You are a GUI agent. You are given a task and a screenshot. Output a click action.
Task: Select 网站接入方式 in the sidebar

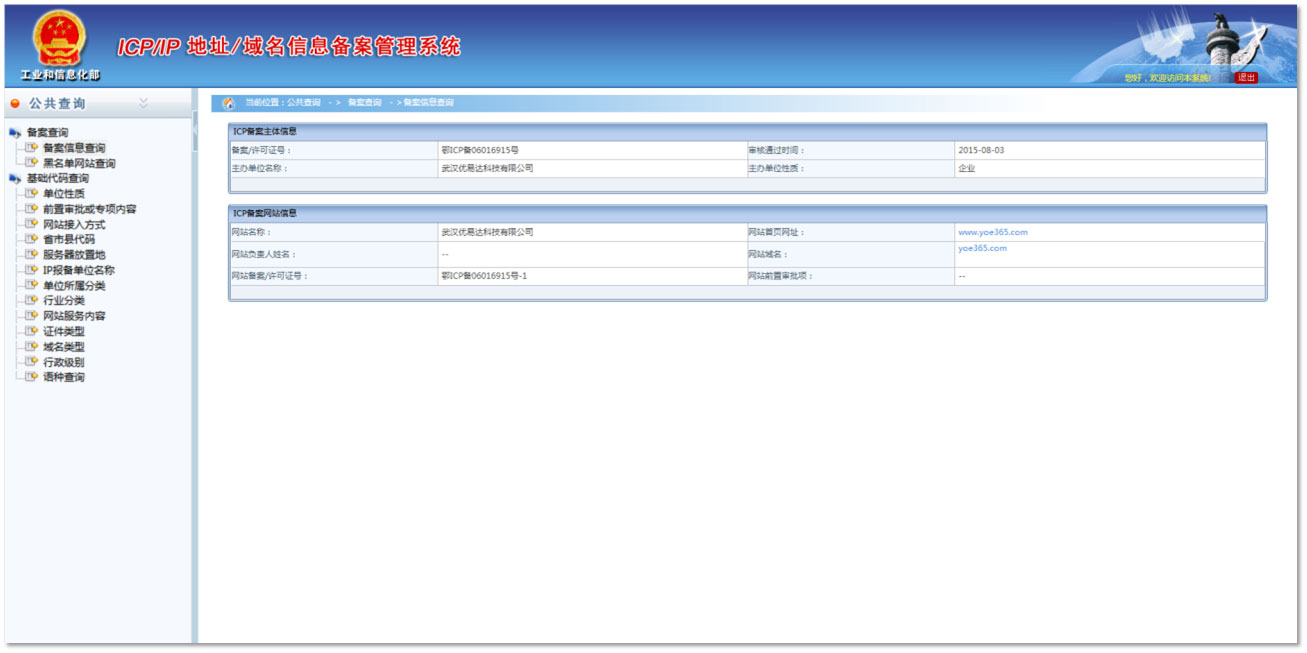point(74,225)
